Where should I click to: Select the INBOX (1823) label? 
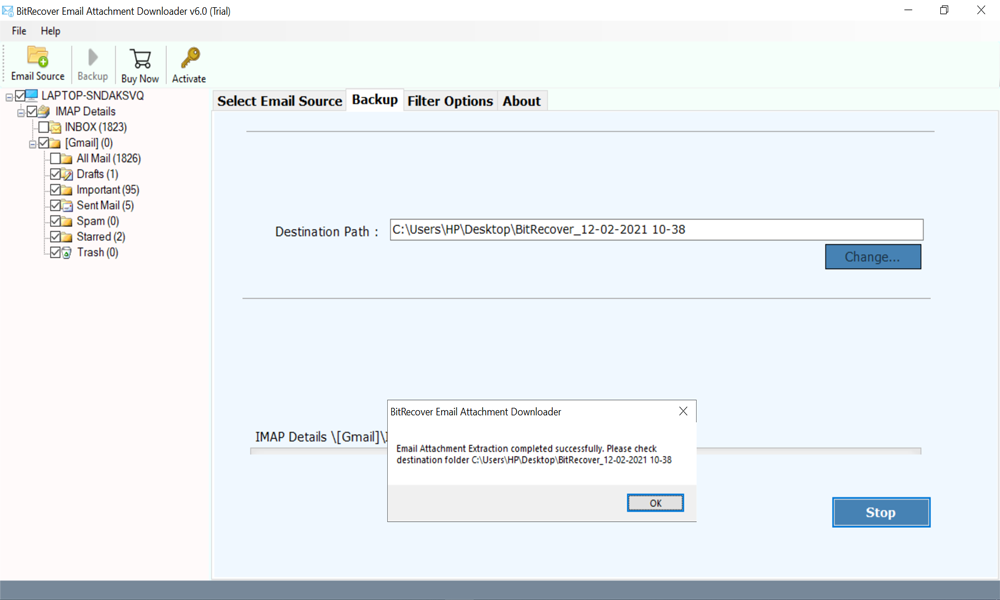click(96, 127)
